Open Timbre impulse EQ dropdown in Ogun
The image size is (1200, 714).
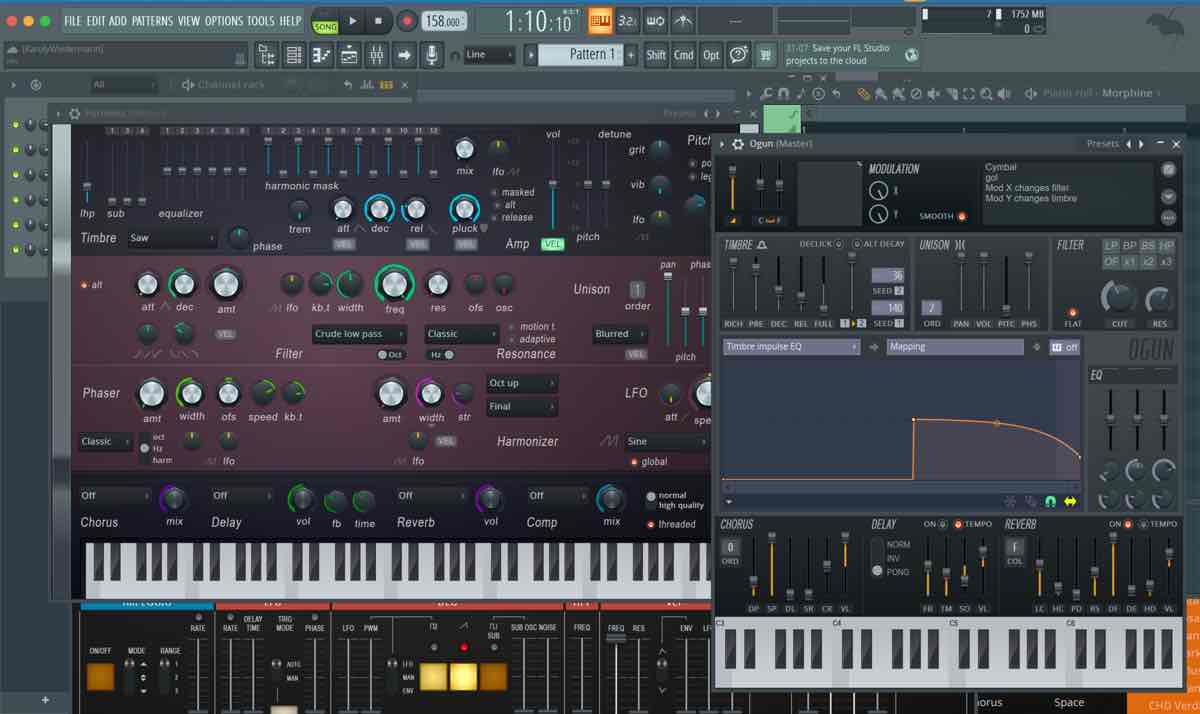[x=791, y=347]
